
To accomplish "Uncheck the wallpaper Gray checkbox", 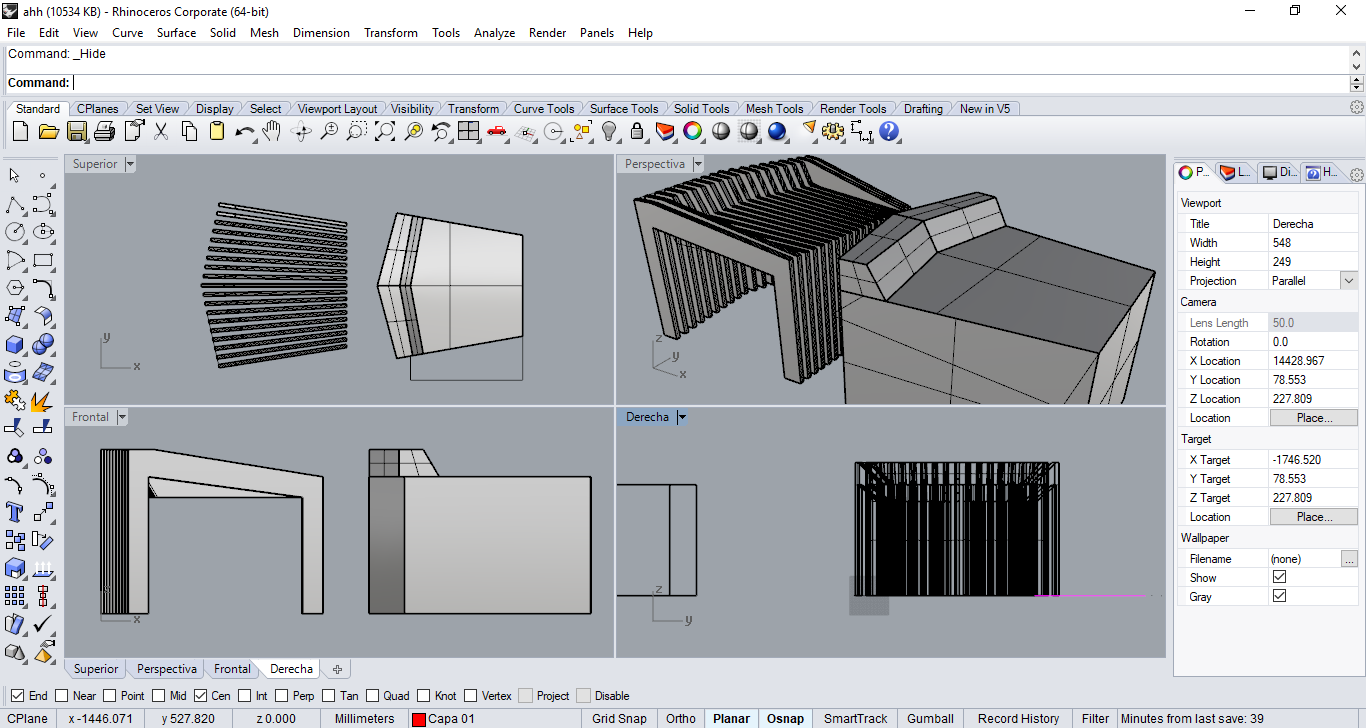I will 1279,596.
